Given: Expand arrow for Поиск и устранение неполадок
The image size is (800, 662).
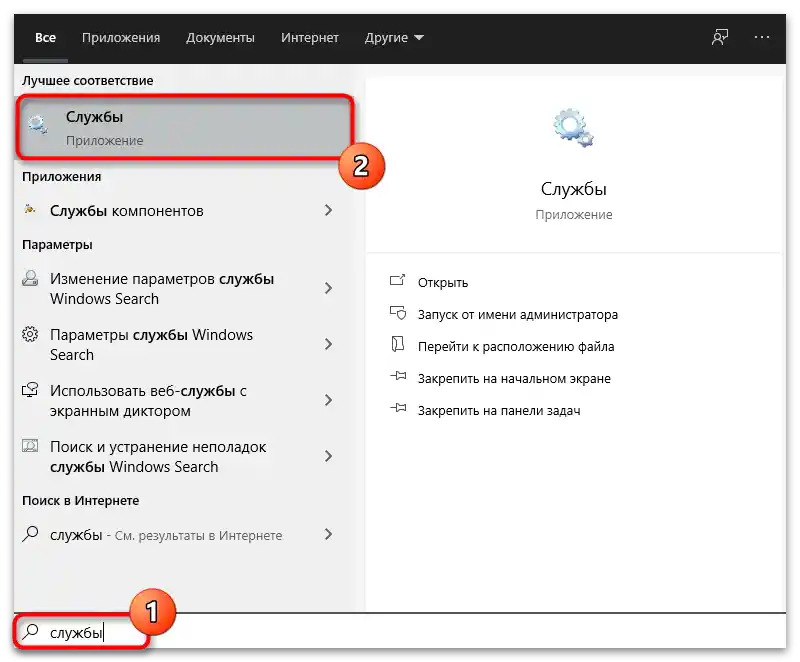Looking at the screenshot, I should [x=329, y=456].
